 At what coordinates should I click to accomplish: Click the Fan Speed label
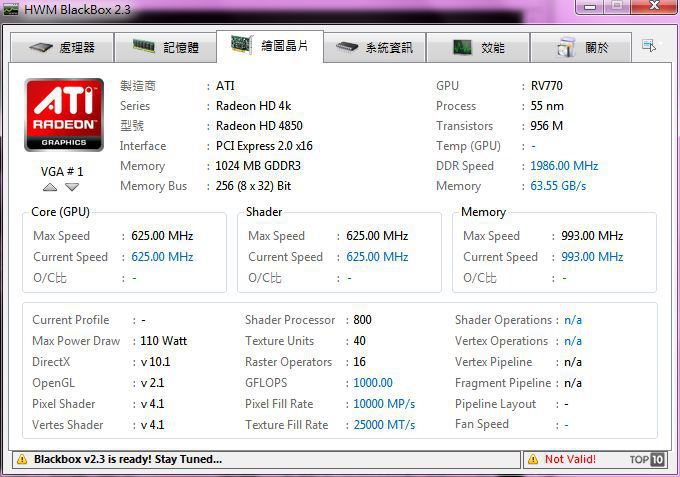482,424
